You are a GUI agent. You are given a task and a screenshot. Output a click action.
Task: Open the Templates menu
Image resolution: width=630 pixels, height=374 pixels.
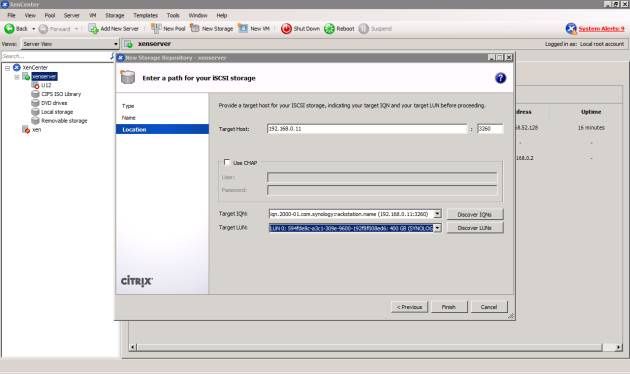tap(145, 15)
